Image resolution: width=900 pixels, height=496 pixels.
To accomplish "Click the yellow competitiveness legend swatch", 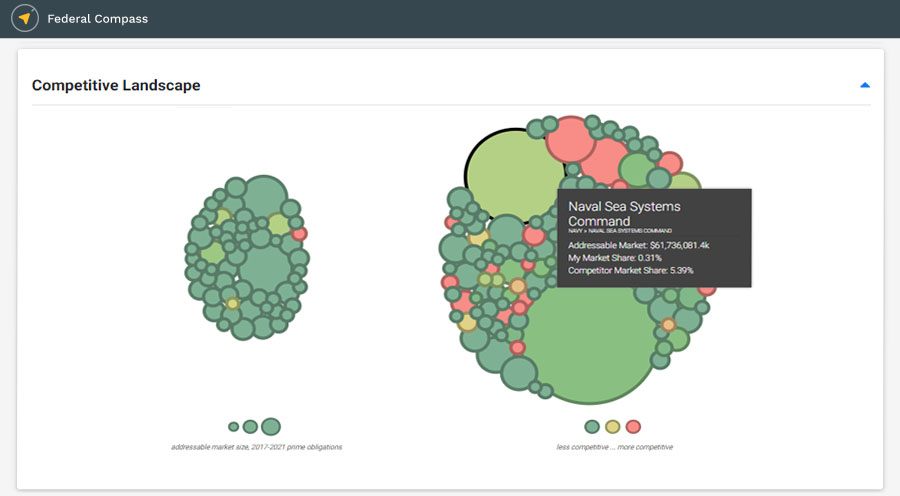I will tap(613, 427).
